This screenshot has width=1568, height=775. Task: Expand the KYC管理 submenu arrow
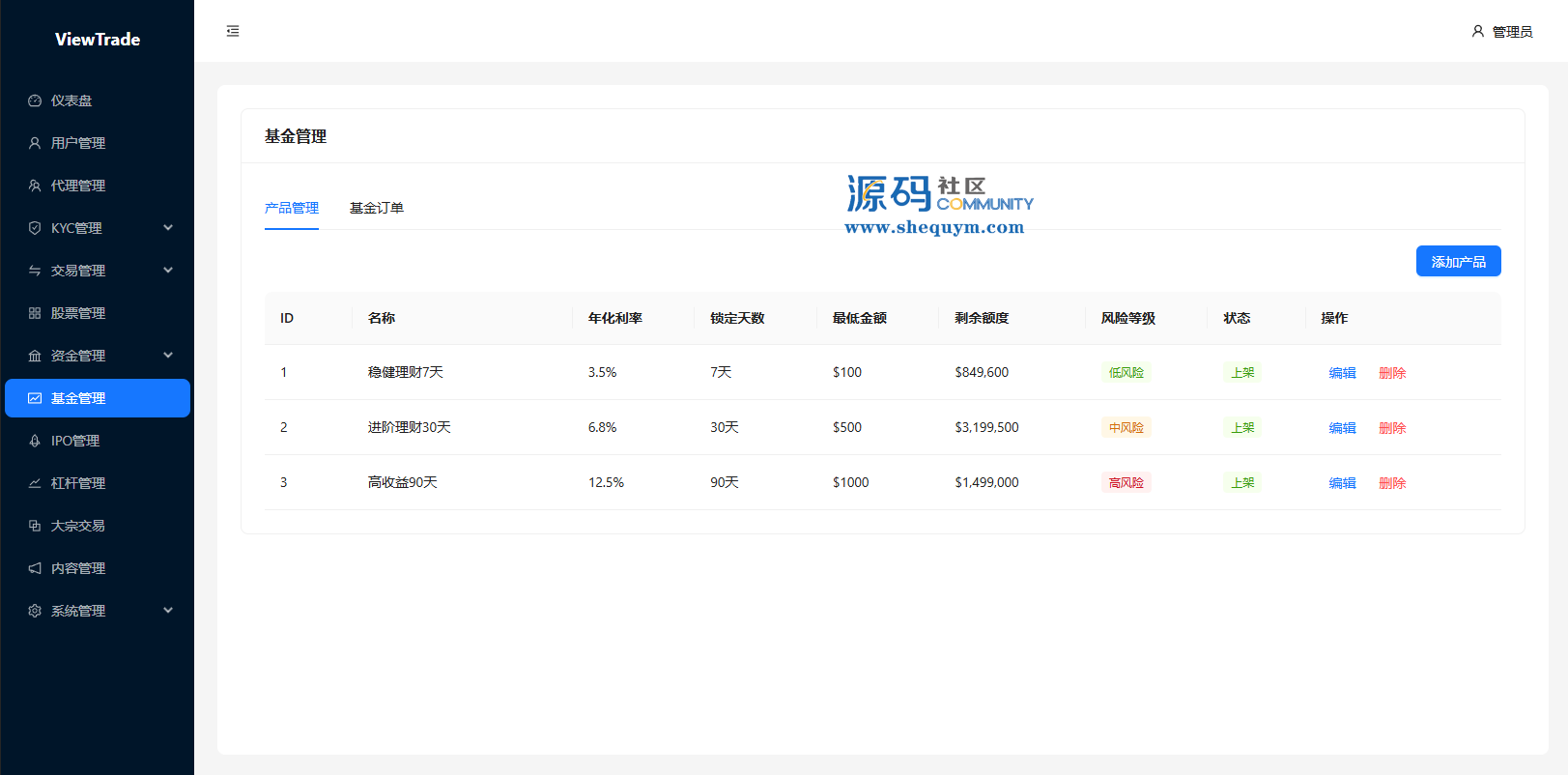[x=168, y=228]
